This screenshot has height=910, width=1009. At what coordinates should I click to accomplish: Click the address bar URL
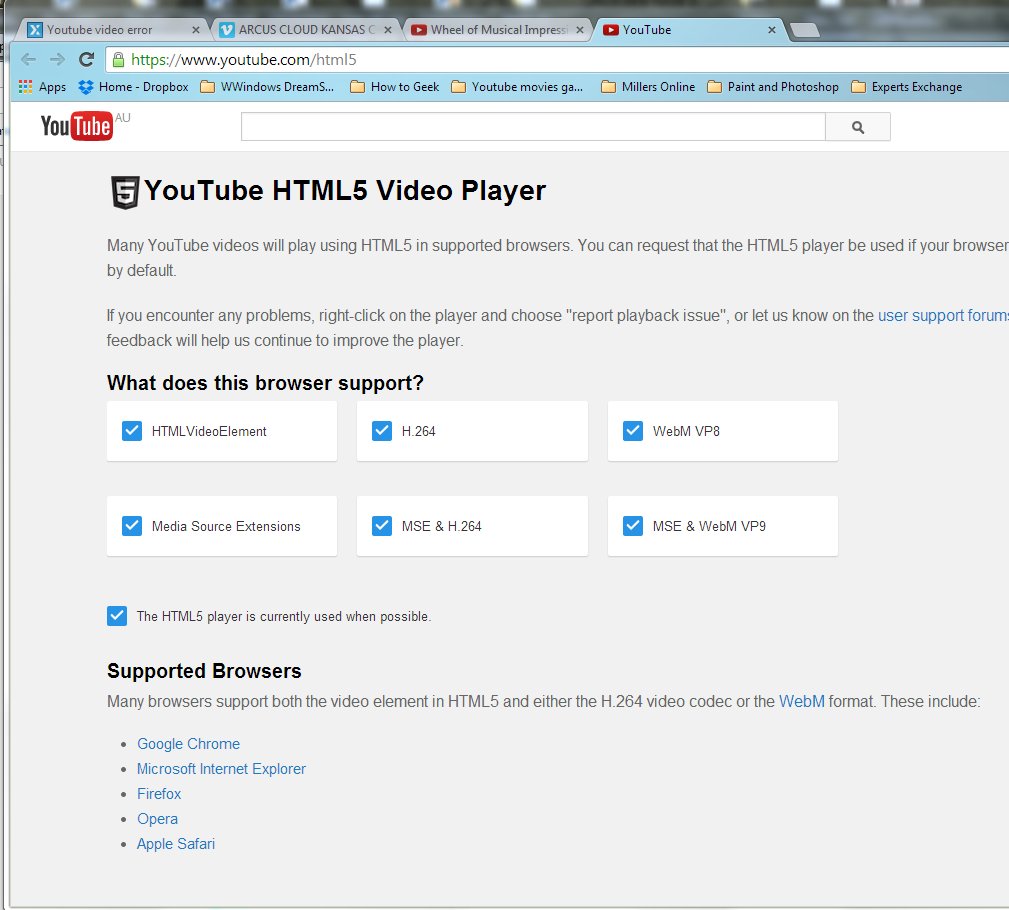(x=244, y=60)
